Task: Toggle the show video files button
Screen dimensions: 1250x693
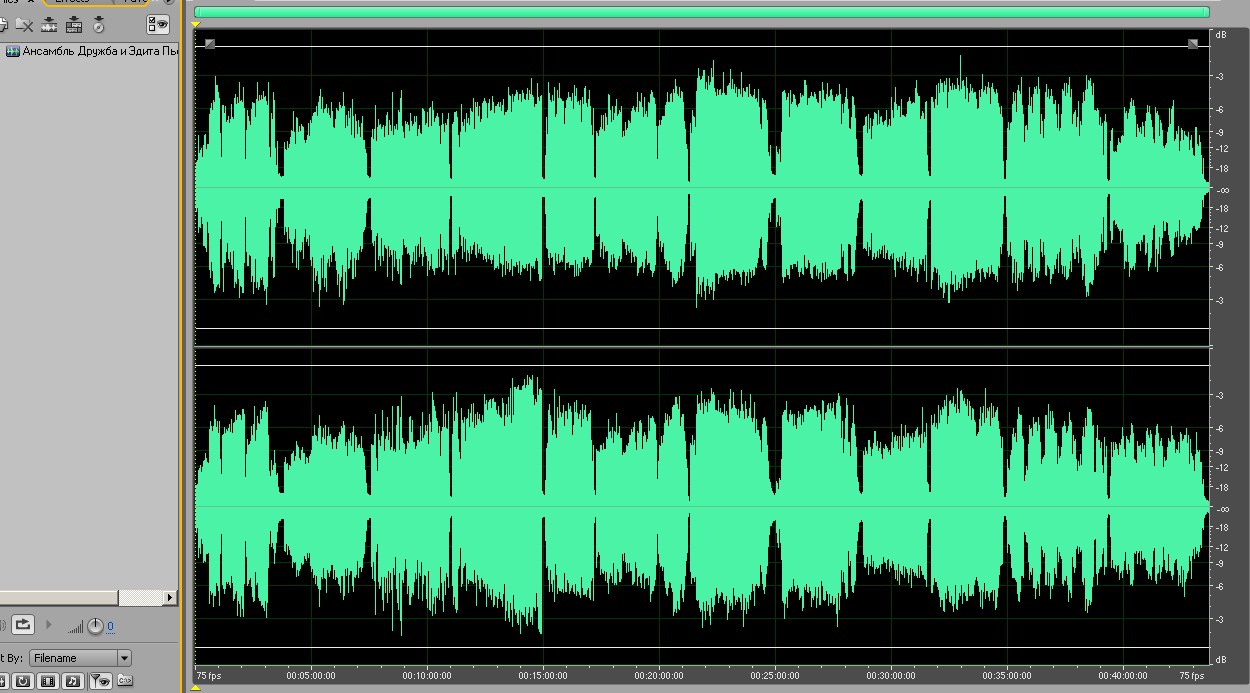Action: click(47, 681)
